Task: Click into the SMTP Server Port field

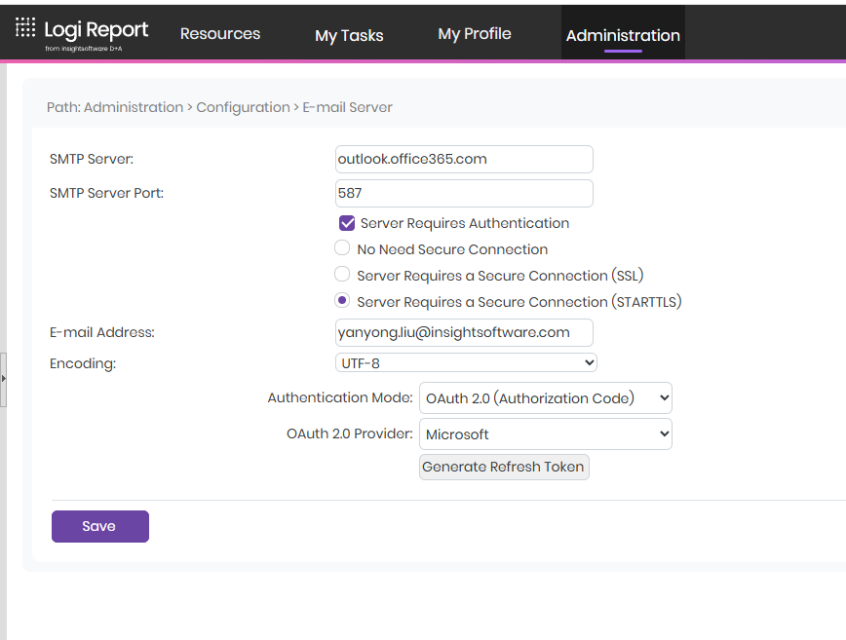Action: (x=464, y=193)
